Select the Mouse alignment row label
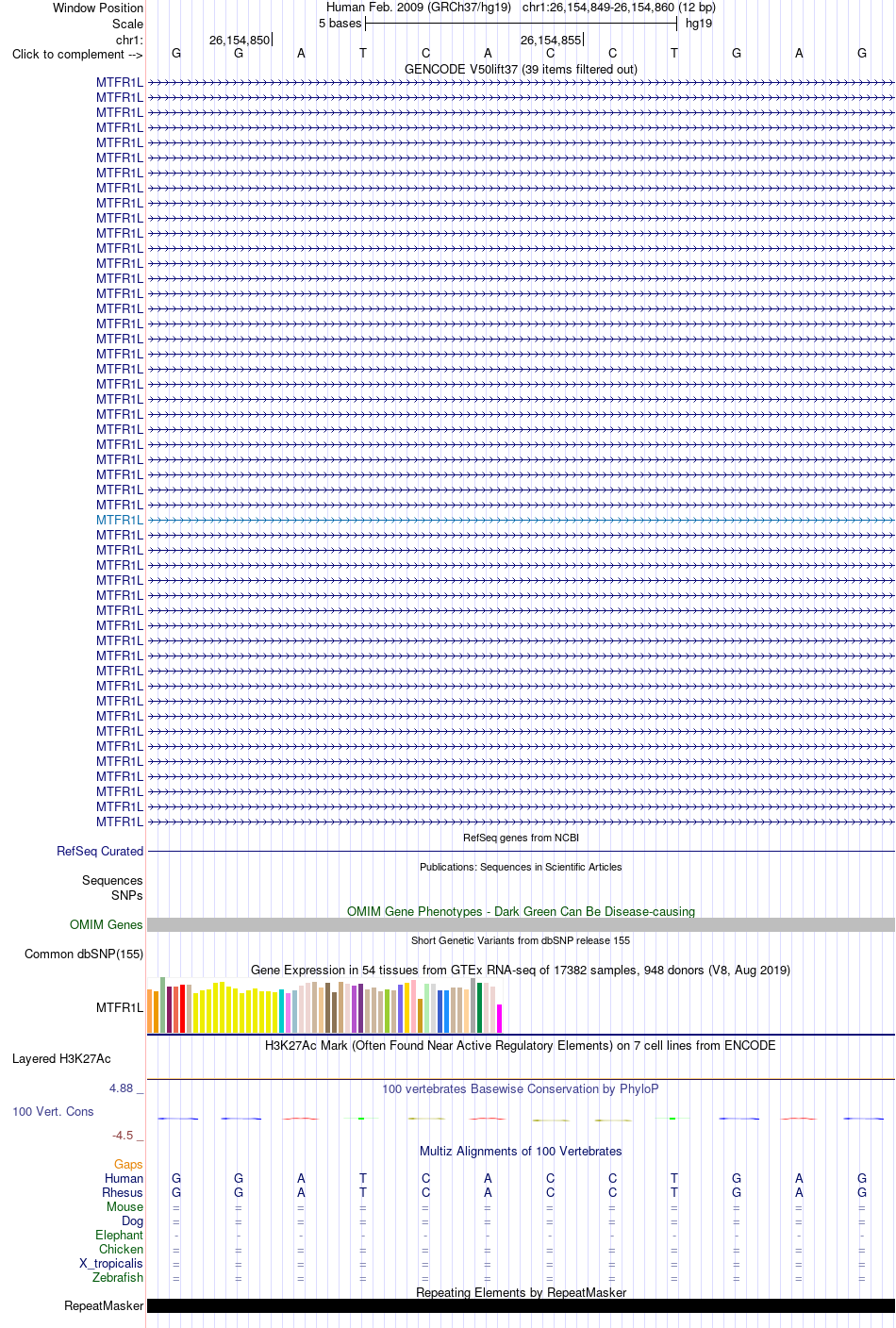 [124, 1206]
